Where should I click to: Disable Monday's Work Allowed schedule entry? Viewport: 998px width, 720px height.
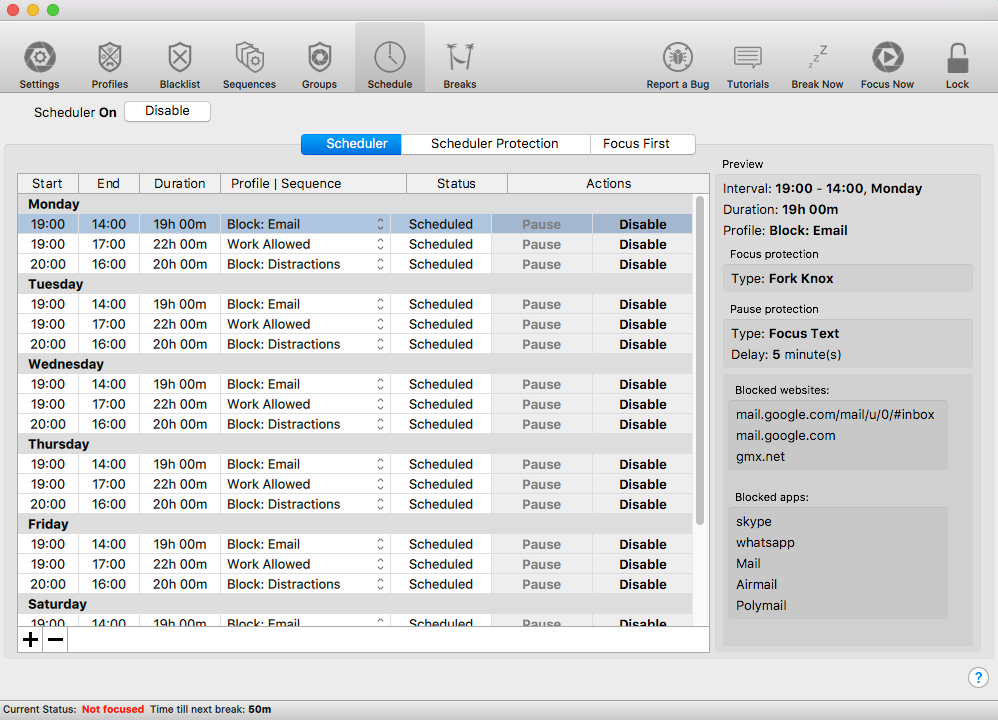point(642,244)
